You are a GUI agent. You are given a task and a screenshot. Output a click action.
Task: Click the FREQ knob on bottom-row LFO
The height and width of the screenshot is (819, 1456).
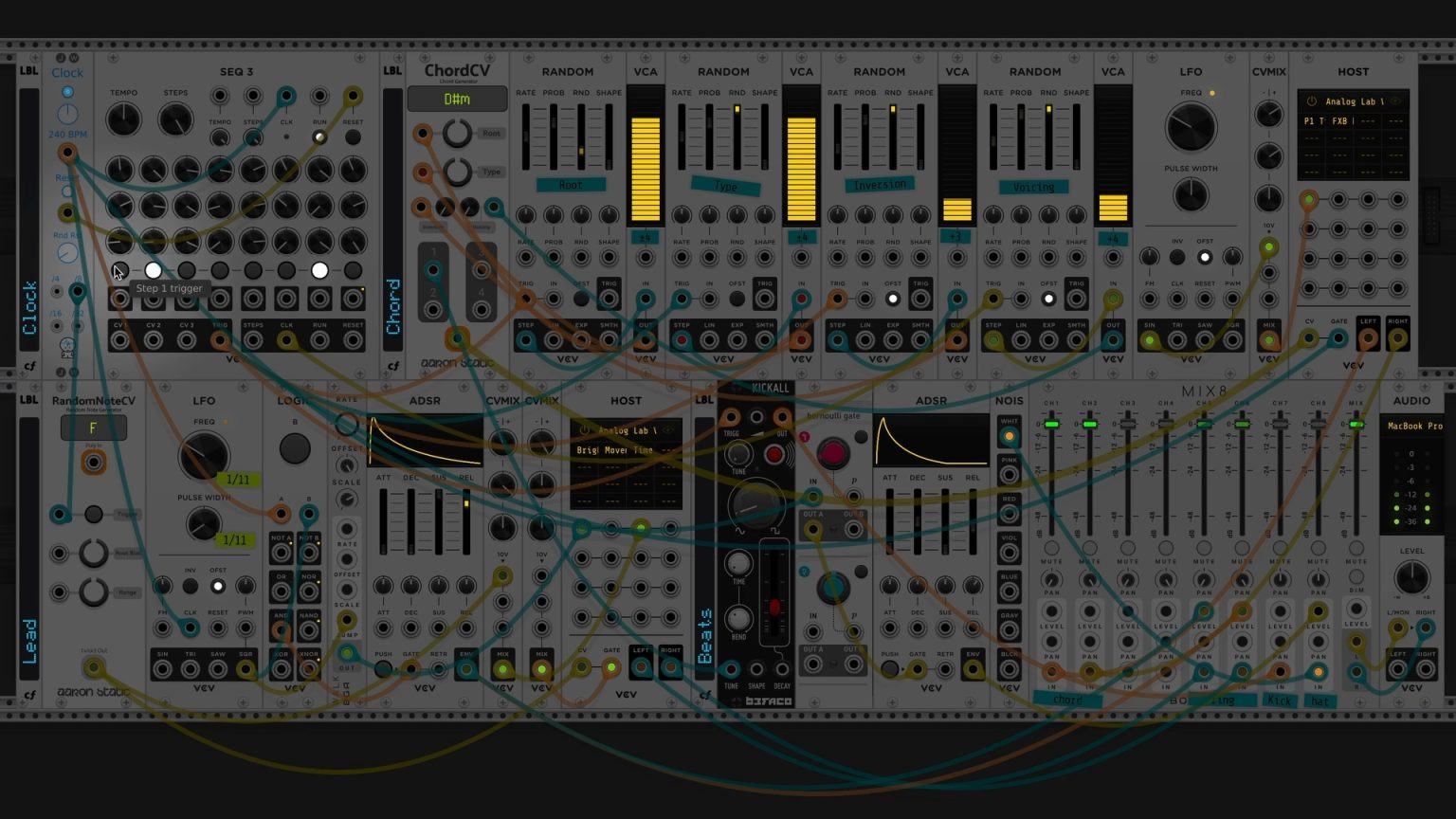pyautogui.click(x=203, y=456)
